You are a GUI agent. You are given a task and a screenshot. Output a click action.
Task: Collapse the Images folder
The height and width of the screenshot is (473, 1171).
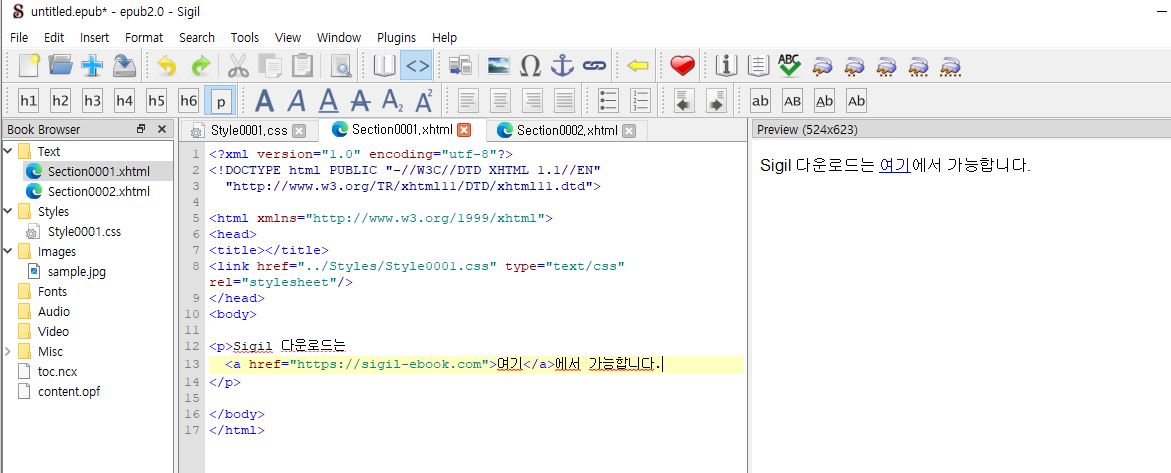pos(7,251)
